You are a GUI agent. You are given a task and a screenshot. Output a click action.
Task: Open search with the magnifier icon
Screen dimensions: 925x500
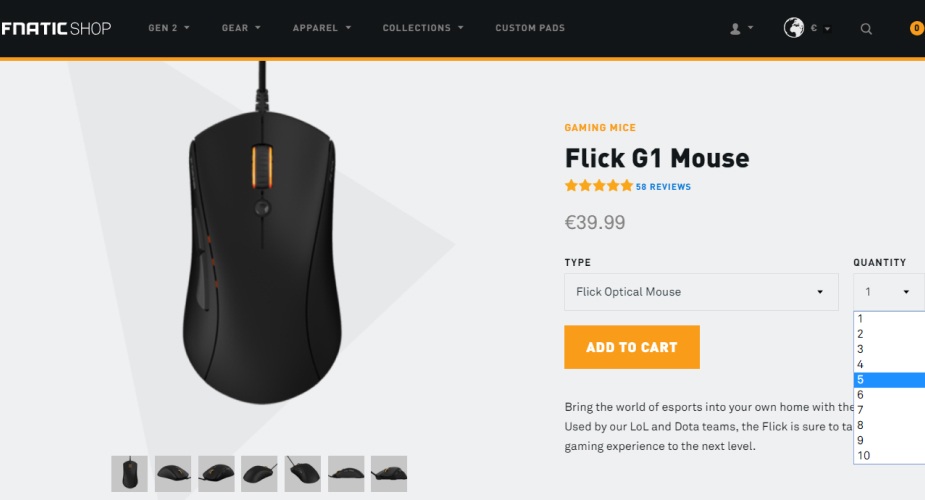pyautogui.click(x=865, y=28)
